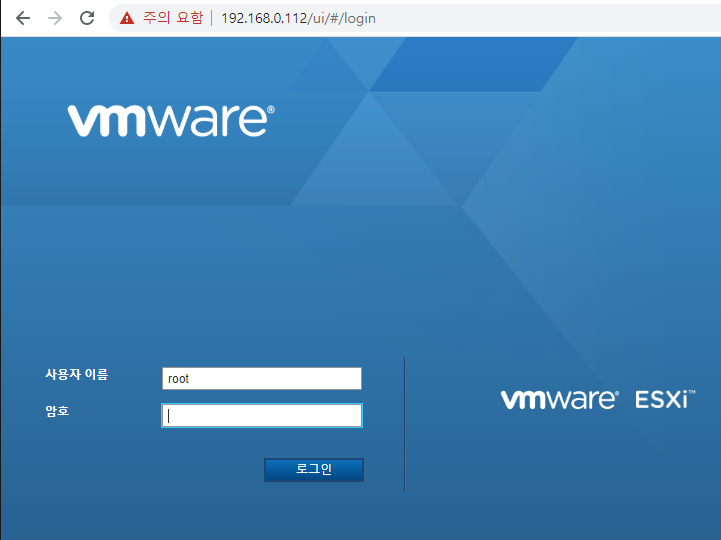Click the '암호' label

point(57,411)
